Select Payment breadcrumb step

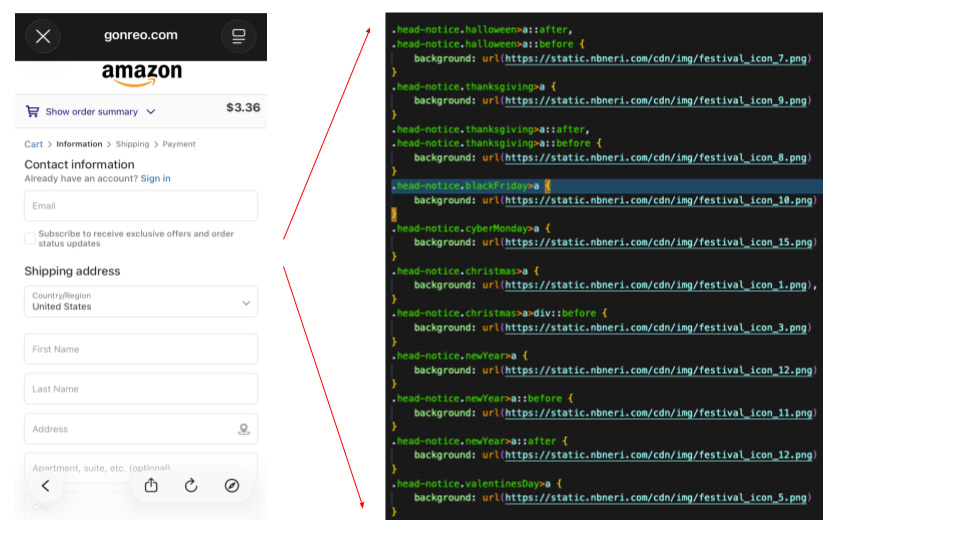pyautogui.click(x=179, y=144)
